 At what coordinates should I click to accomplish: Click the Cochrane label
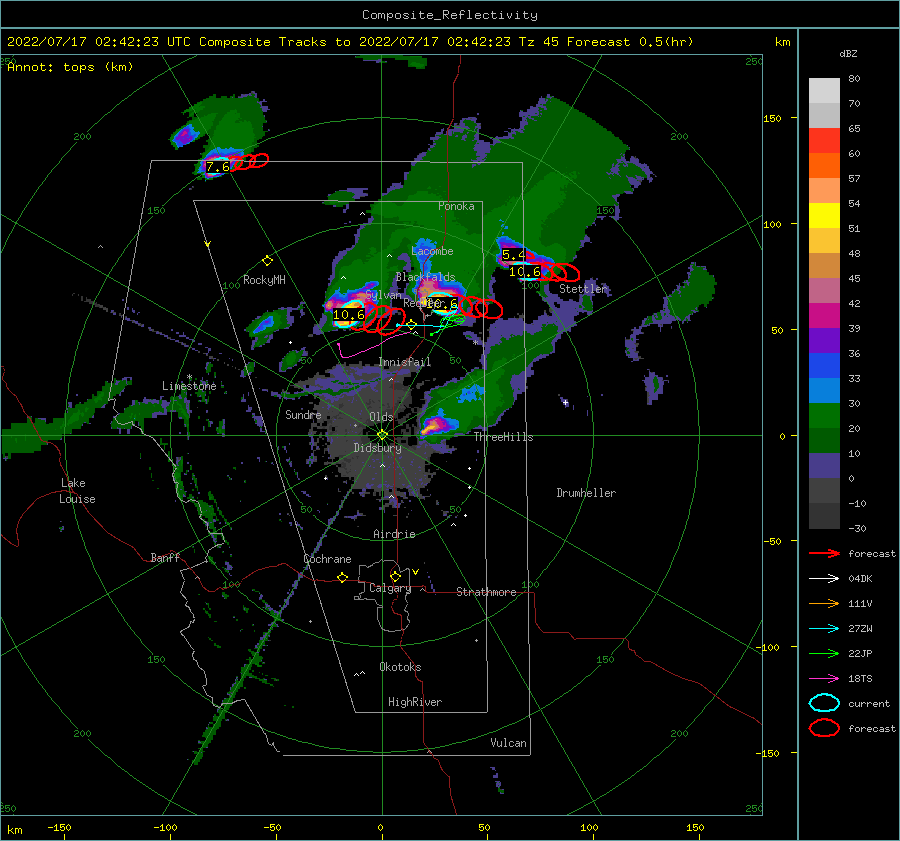(327, 559)
